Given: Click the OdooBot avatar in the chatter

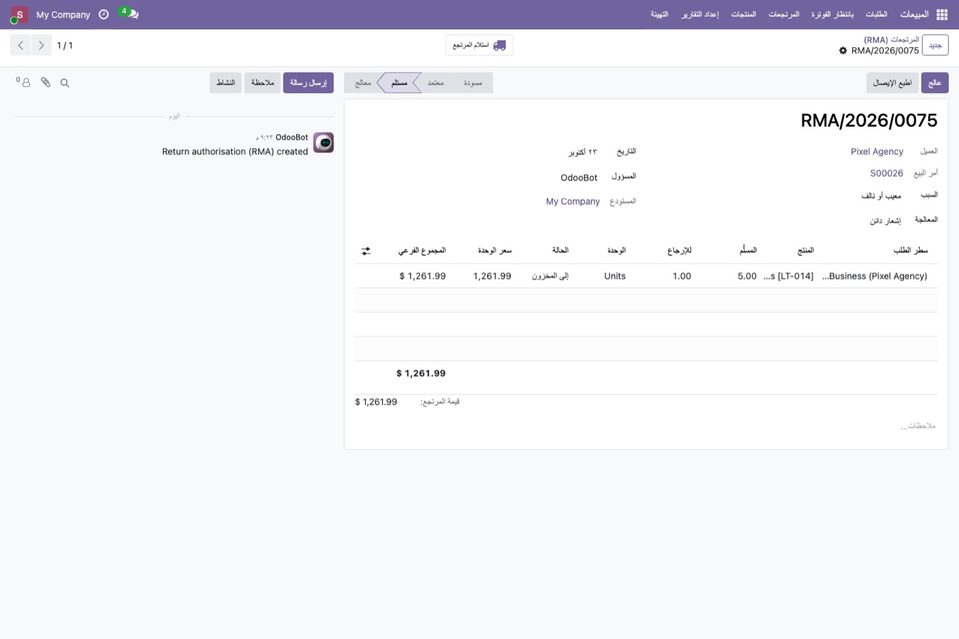Looking at the screenshot, I should pos(324,142).
